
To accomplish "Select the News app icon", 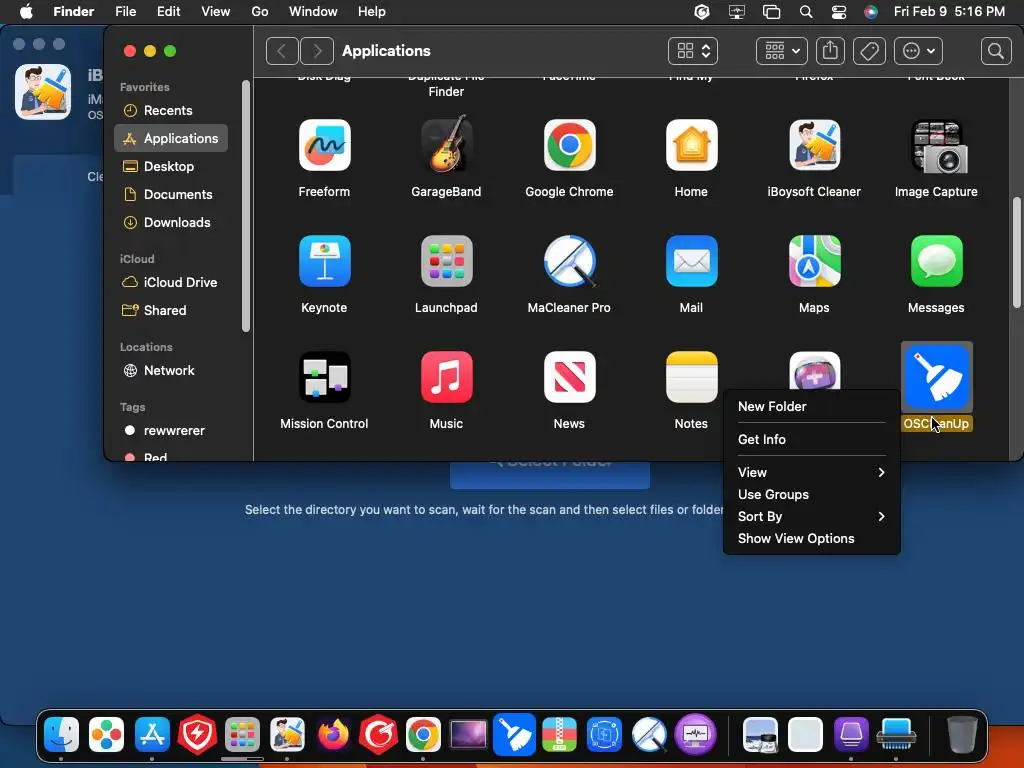I will coord(569,377).
